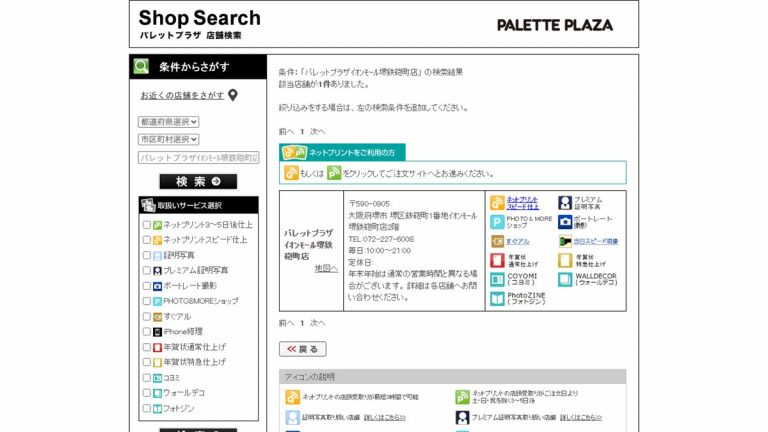
Task: Open the ネットプリントスピード仕上 link in store row
Action: 523,203
